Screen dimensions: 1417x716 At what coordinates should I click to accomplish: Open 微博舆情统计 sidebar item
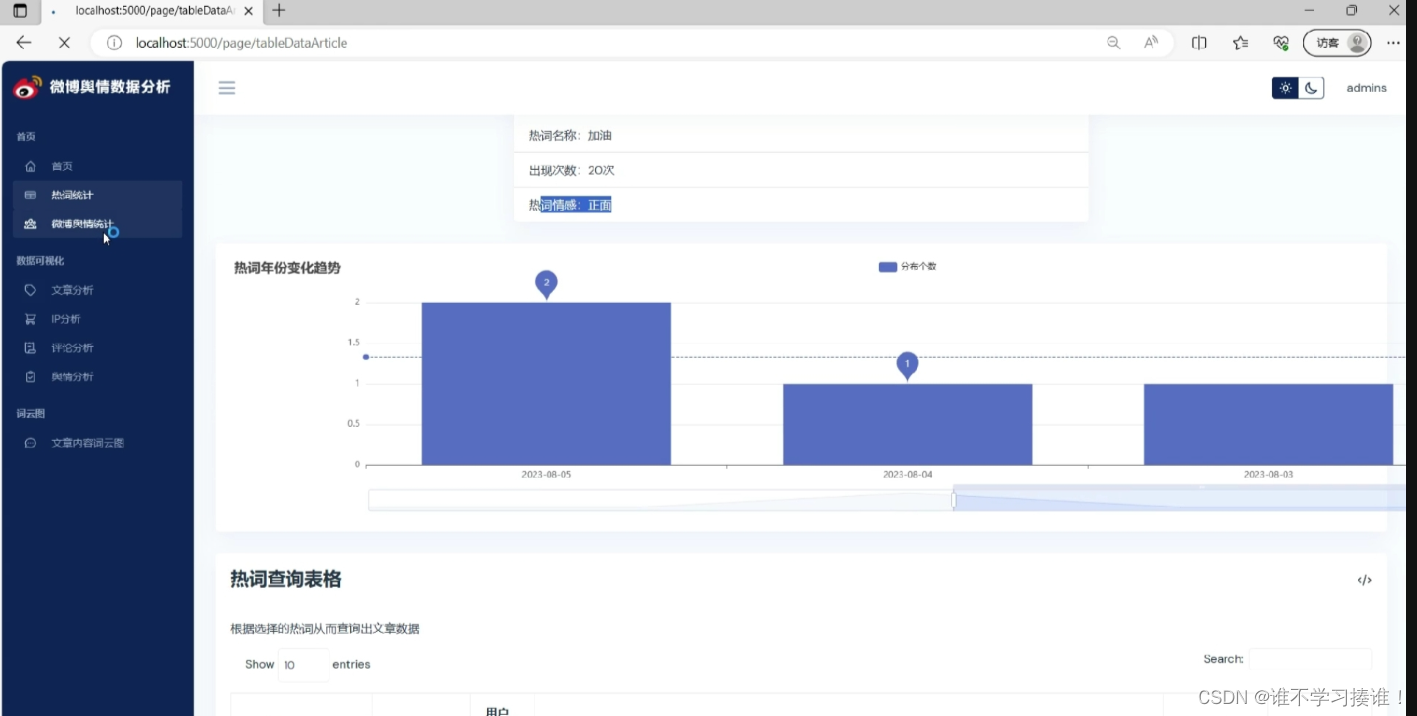click(x=82, y=224)
